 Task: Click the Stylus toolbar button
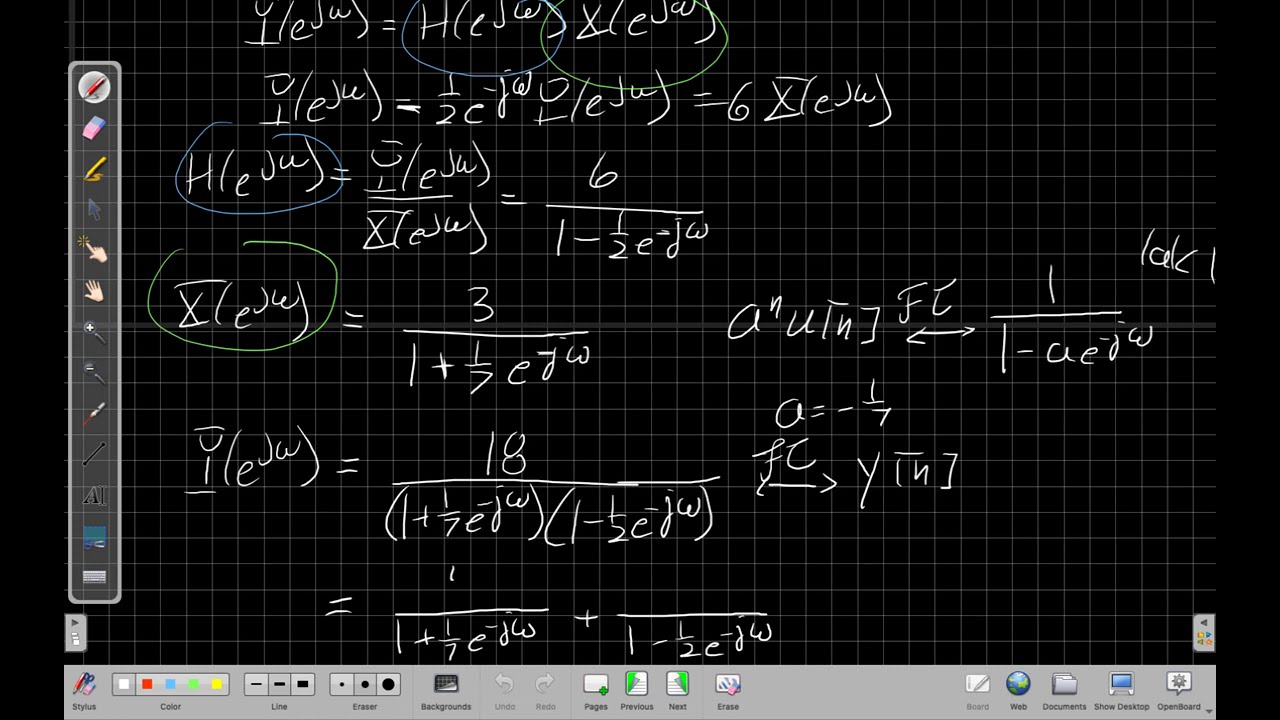tap(84, 690)
